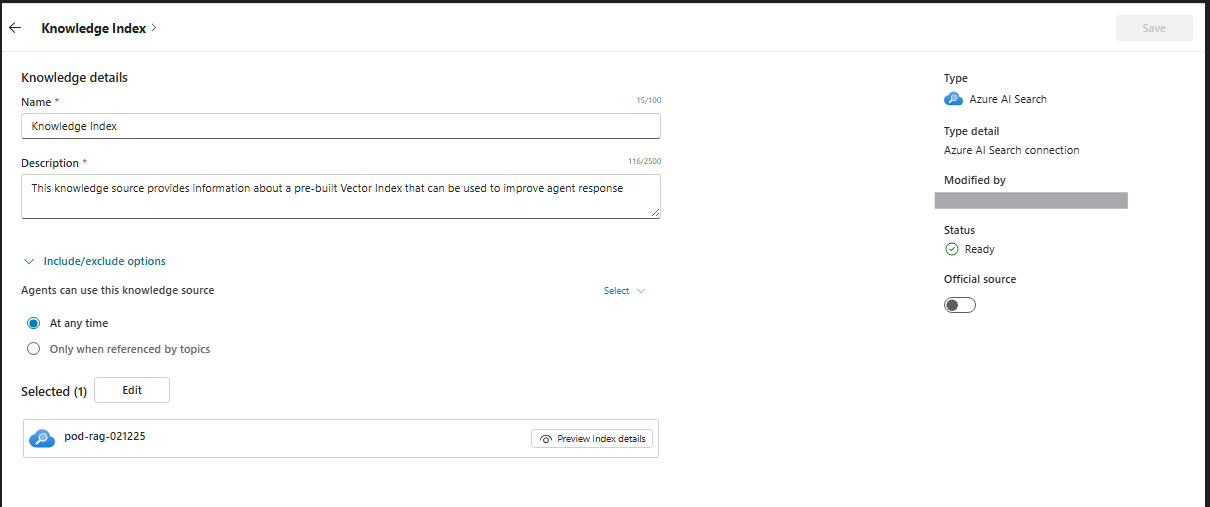The image size is (1210, 507).
Task: Select the pod-rag-021225 index entry
Action: click(104, 438)
